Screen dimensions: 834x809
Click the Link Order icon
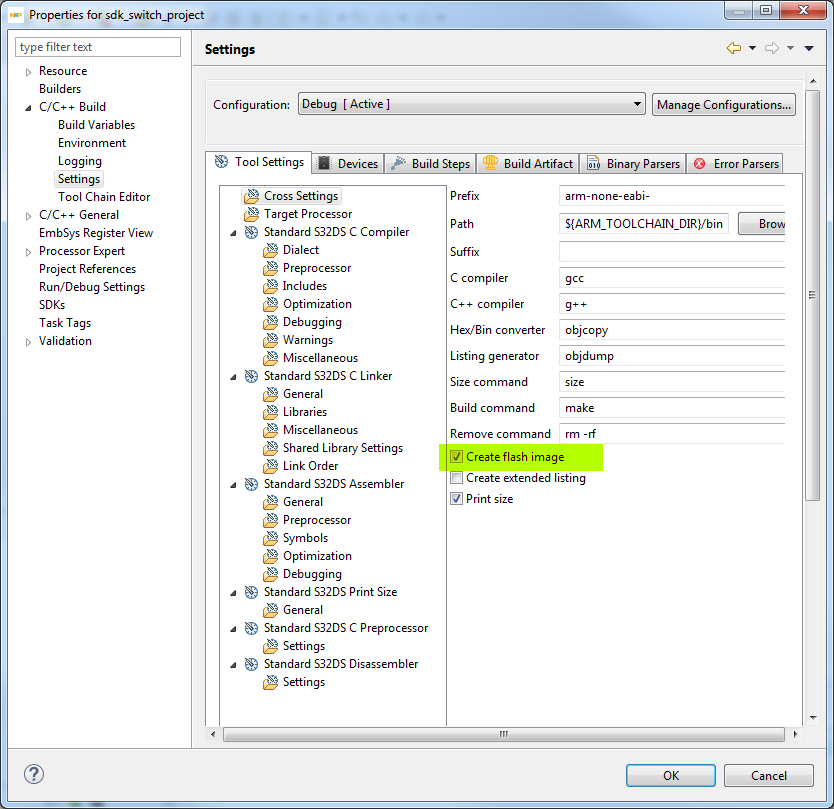(270, 466)
